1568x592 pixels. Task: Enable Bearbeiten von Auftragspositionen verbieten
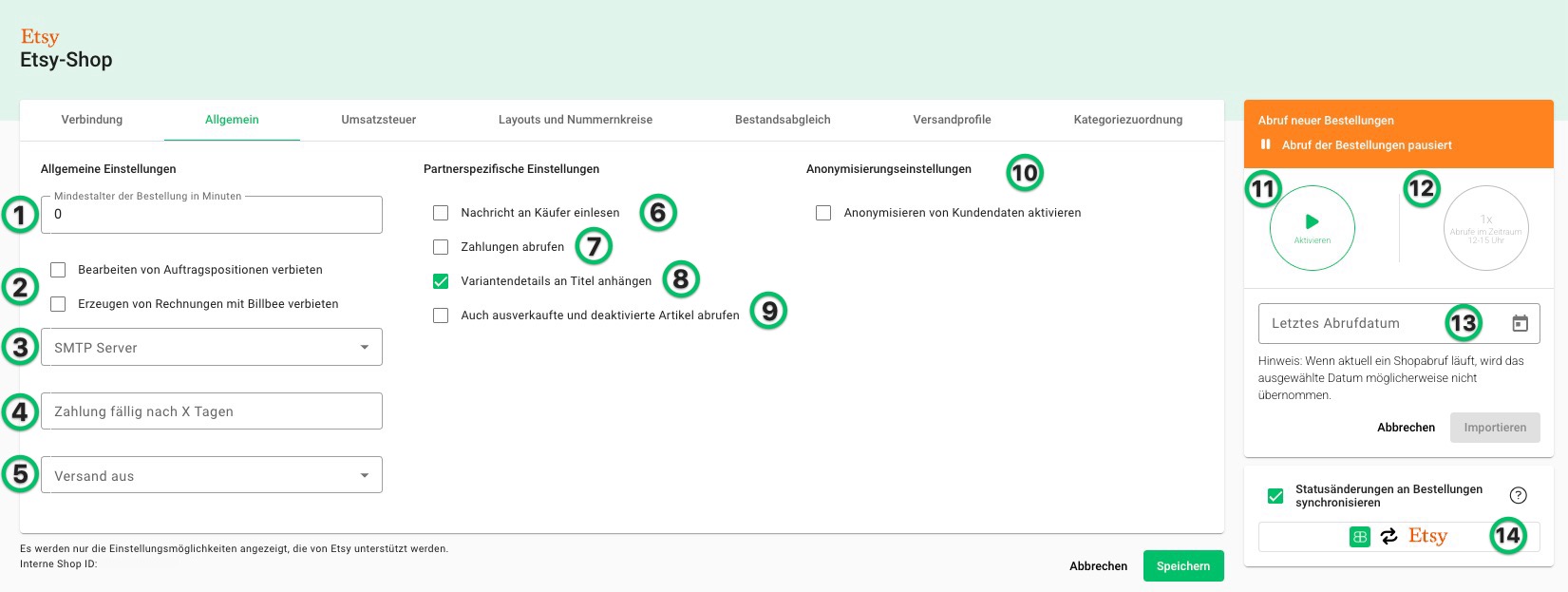(x=58, y=270)
